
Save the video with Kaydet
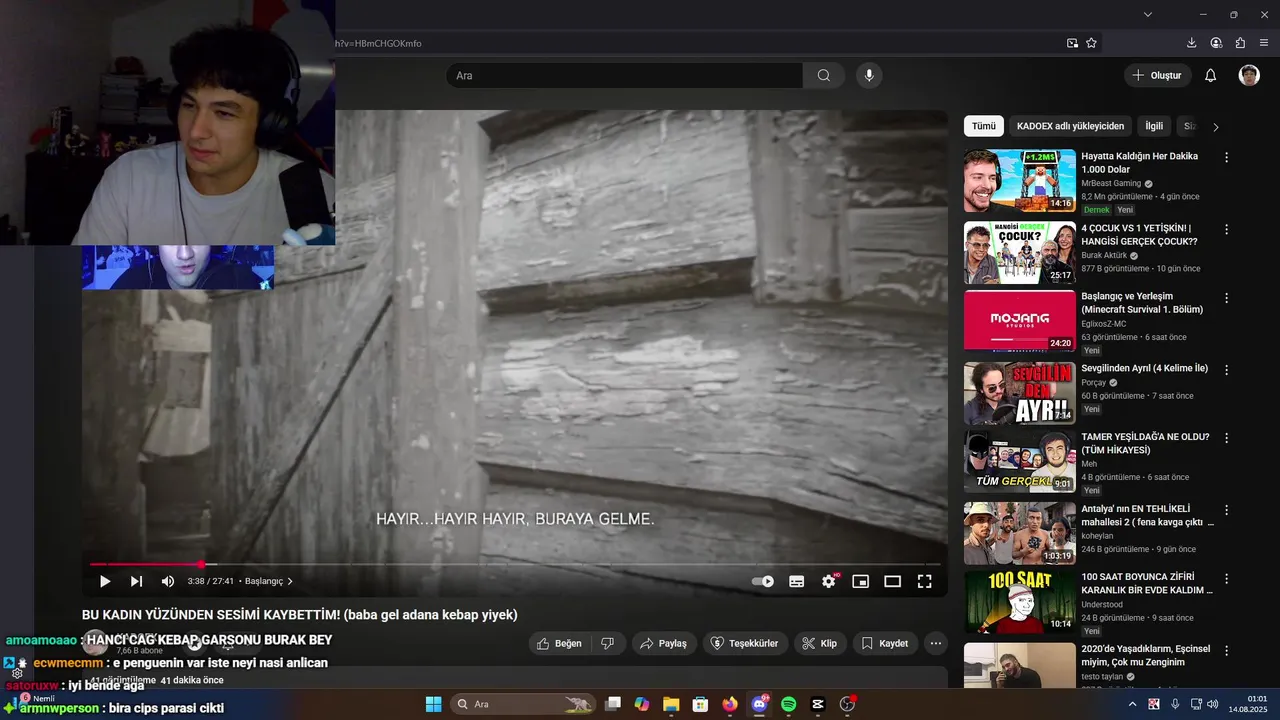coord(884,643)
